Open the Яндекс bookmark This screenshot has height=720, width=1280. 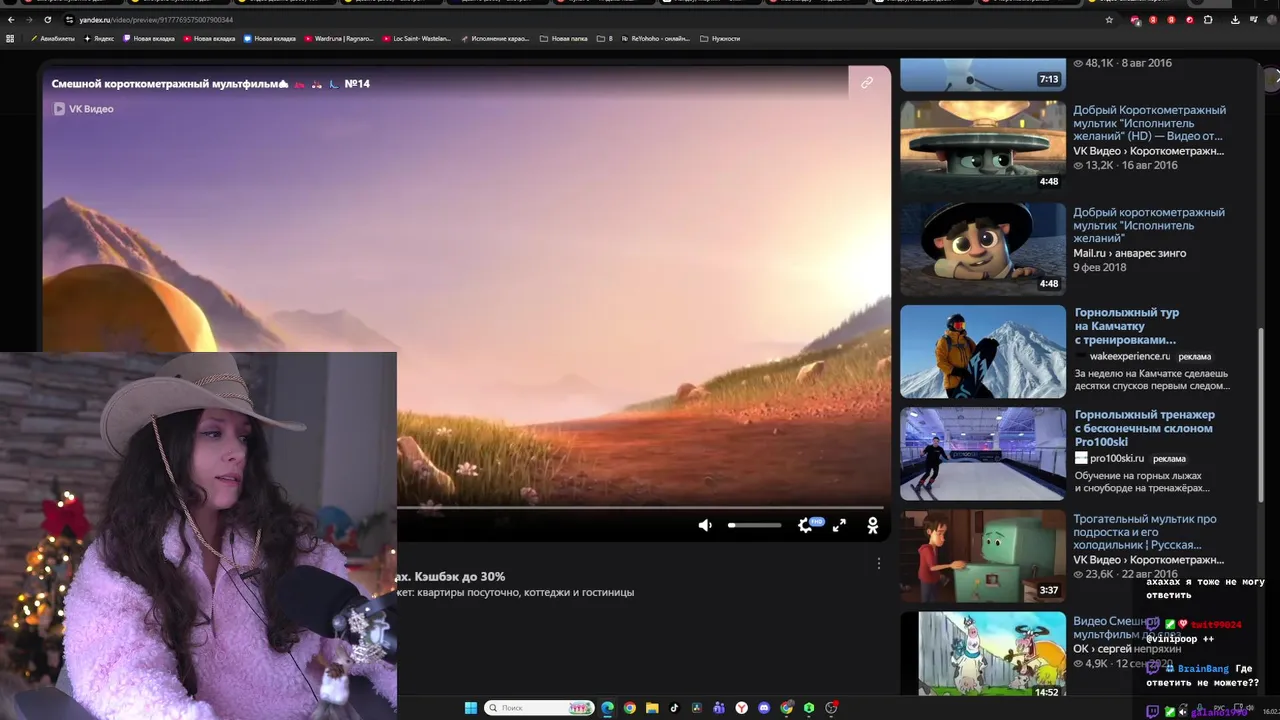(x=99, y=39)
